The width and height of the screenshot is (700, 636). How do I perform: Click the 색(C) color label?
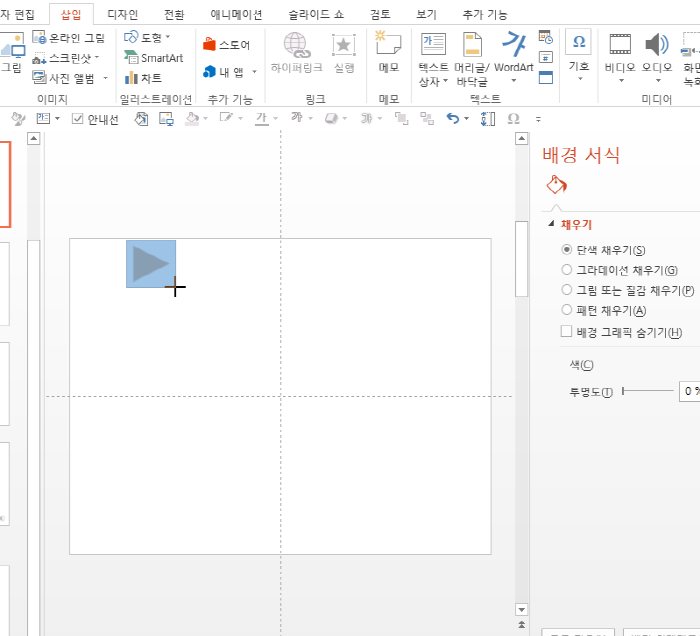581,365
